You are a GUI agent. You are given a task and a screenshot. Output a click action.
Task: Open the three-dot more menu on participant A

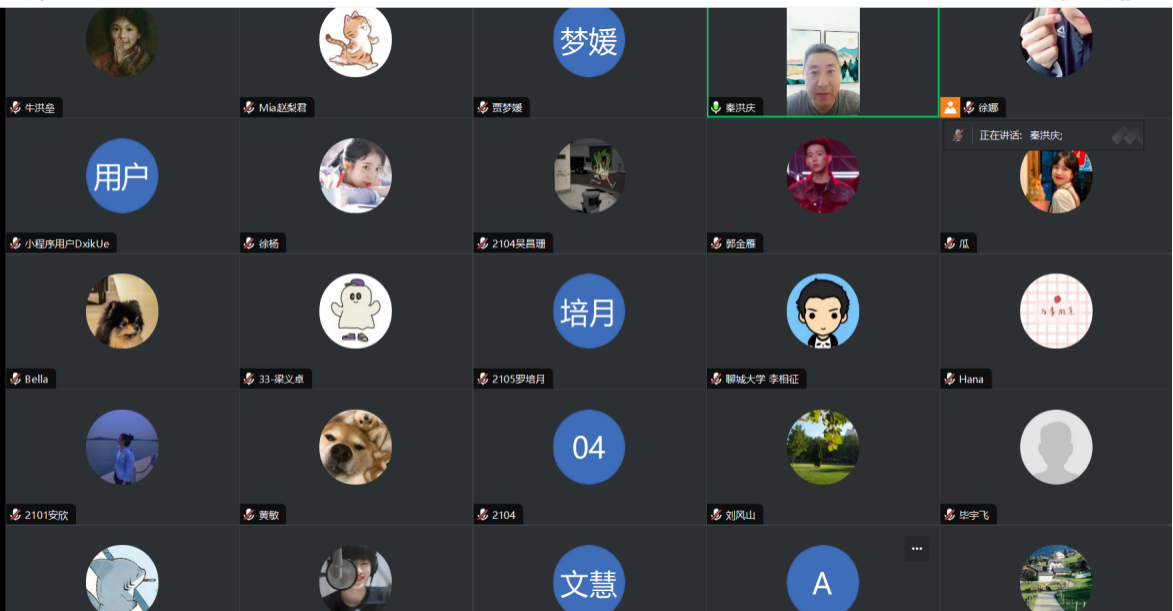click(x=916, y=548)
